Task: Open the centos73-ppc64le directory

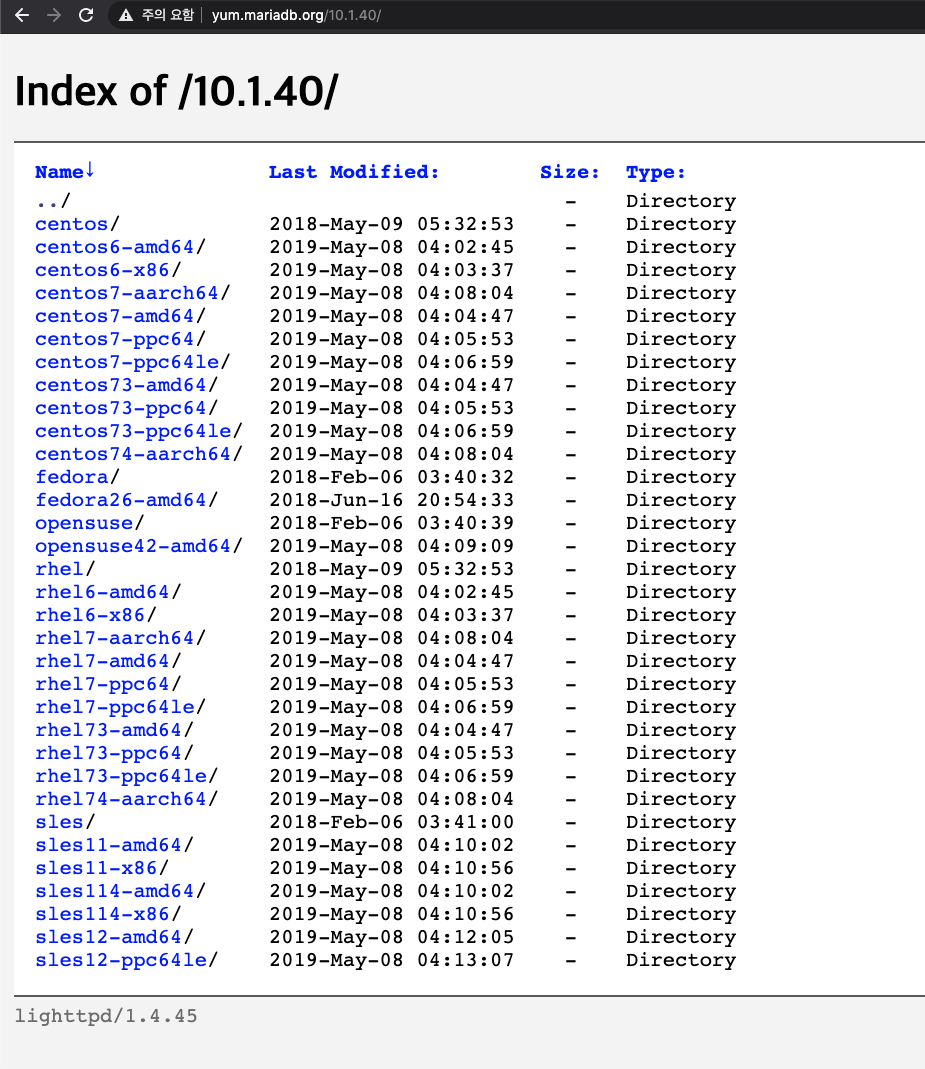Action: click(134, 432)
